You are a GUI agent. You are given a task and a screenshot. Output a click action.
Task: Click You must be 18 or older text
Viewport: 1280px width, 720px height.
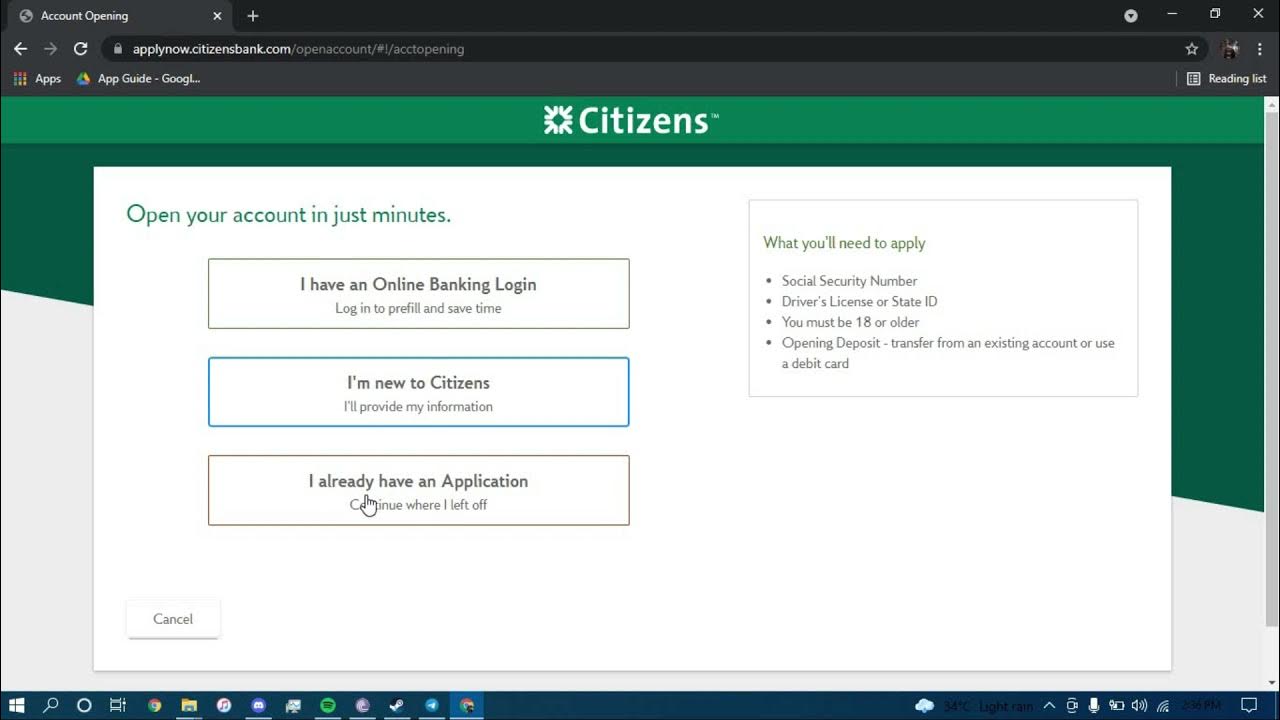[850, 322]
